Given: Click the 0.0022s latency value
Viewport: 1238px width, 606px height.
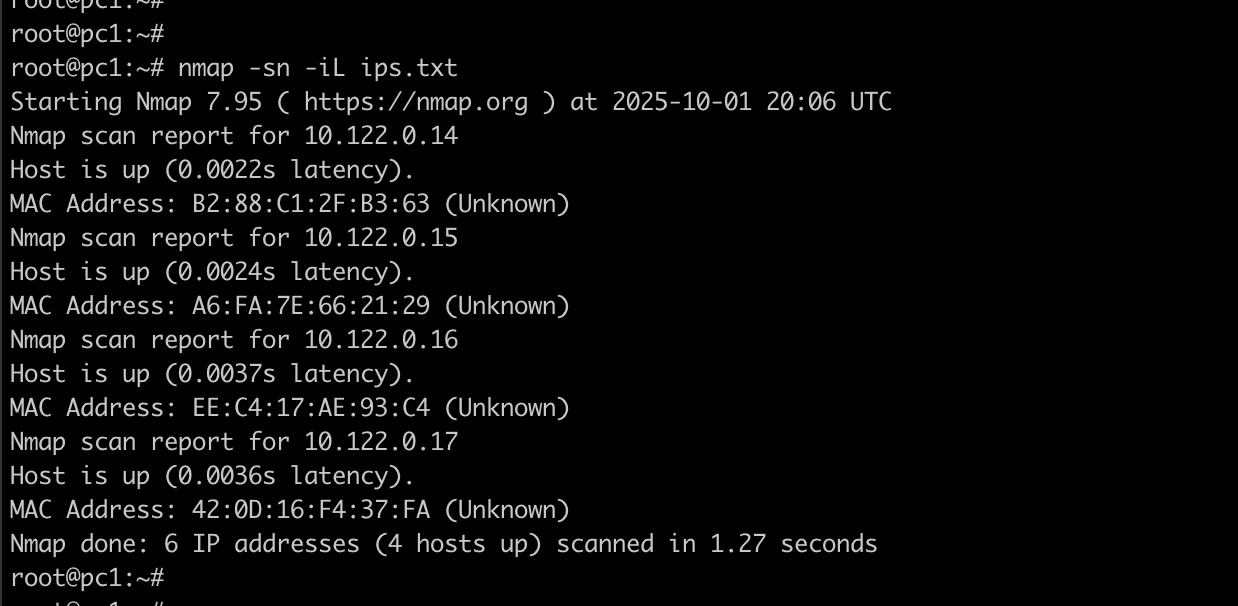Looking at the screenshot, I should pos(227,170).
